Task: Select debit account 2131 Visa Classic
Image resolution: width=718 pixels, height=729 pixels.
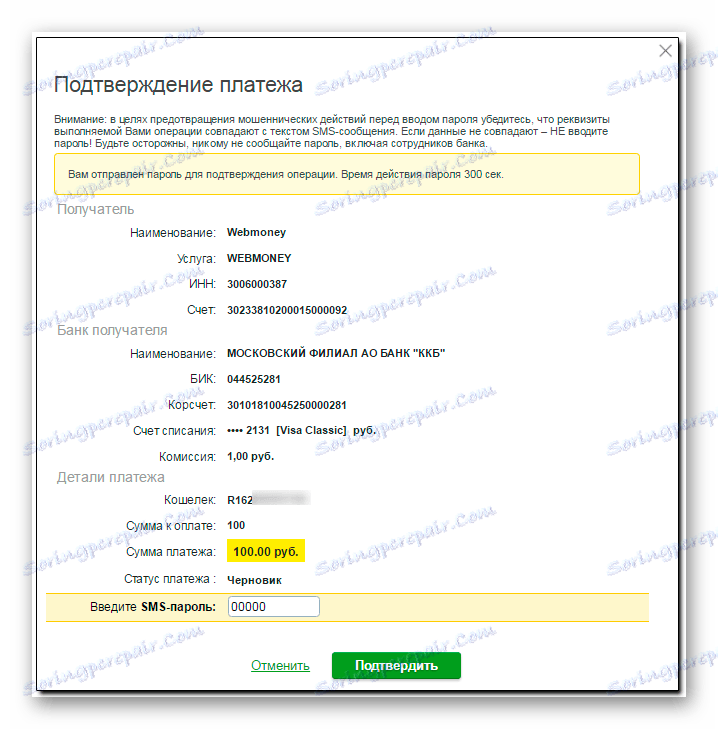Action: [x=301, y=431]
